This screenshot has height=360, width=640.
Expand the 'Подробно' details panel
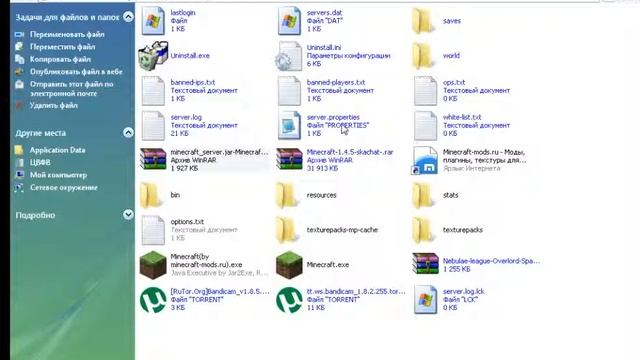128,215
